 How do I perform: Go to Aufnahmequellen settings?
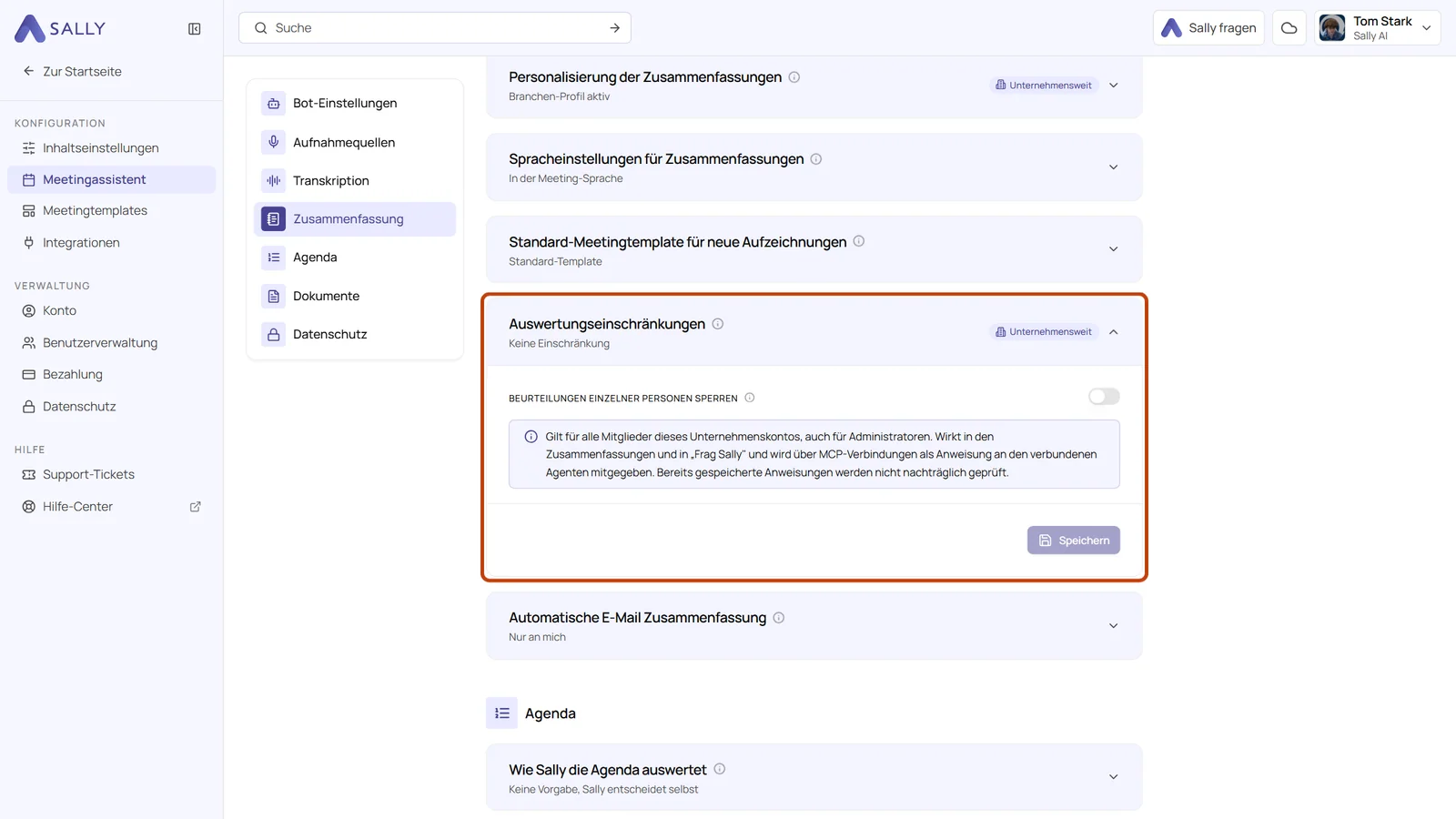coord(355,142)
